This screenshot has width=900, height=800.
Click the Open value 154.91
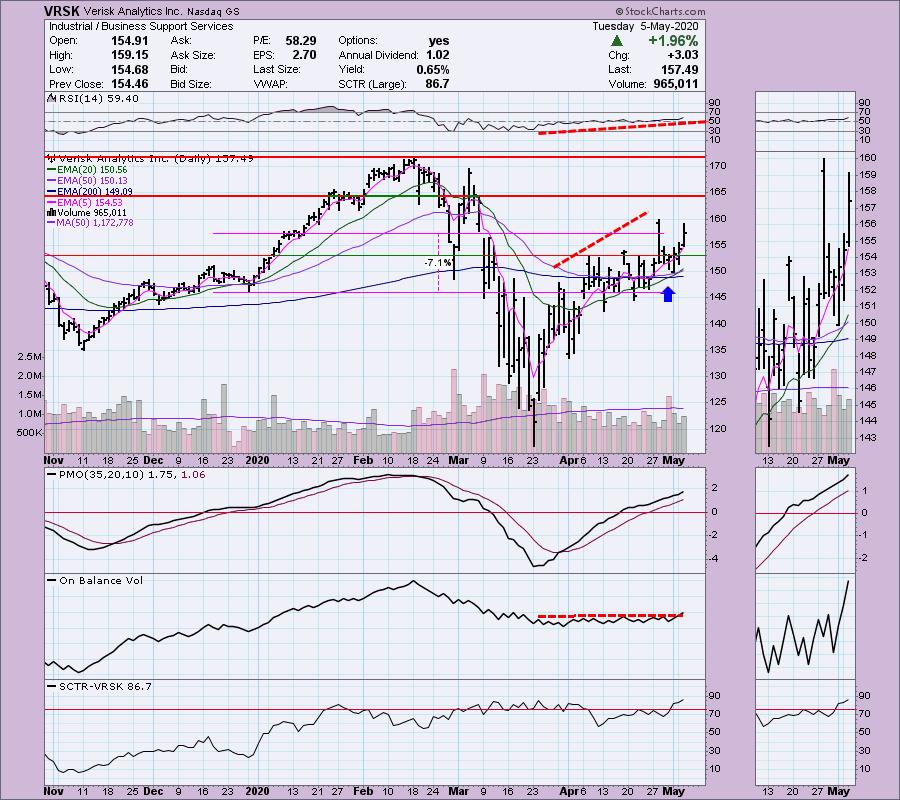[129, 41]
